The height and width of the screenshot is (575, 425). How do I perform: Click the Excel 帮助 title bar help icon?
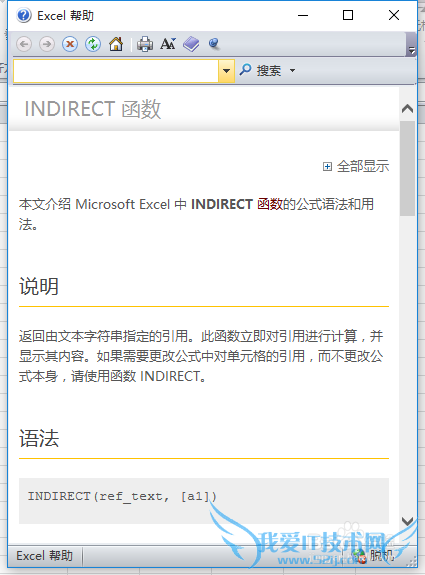(x=24, y=16)
